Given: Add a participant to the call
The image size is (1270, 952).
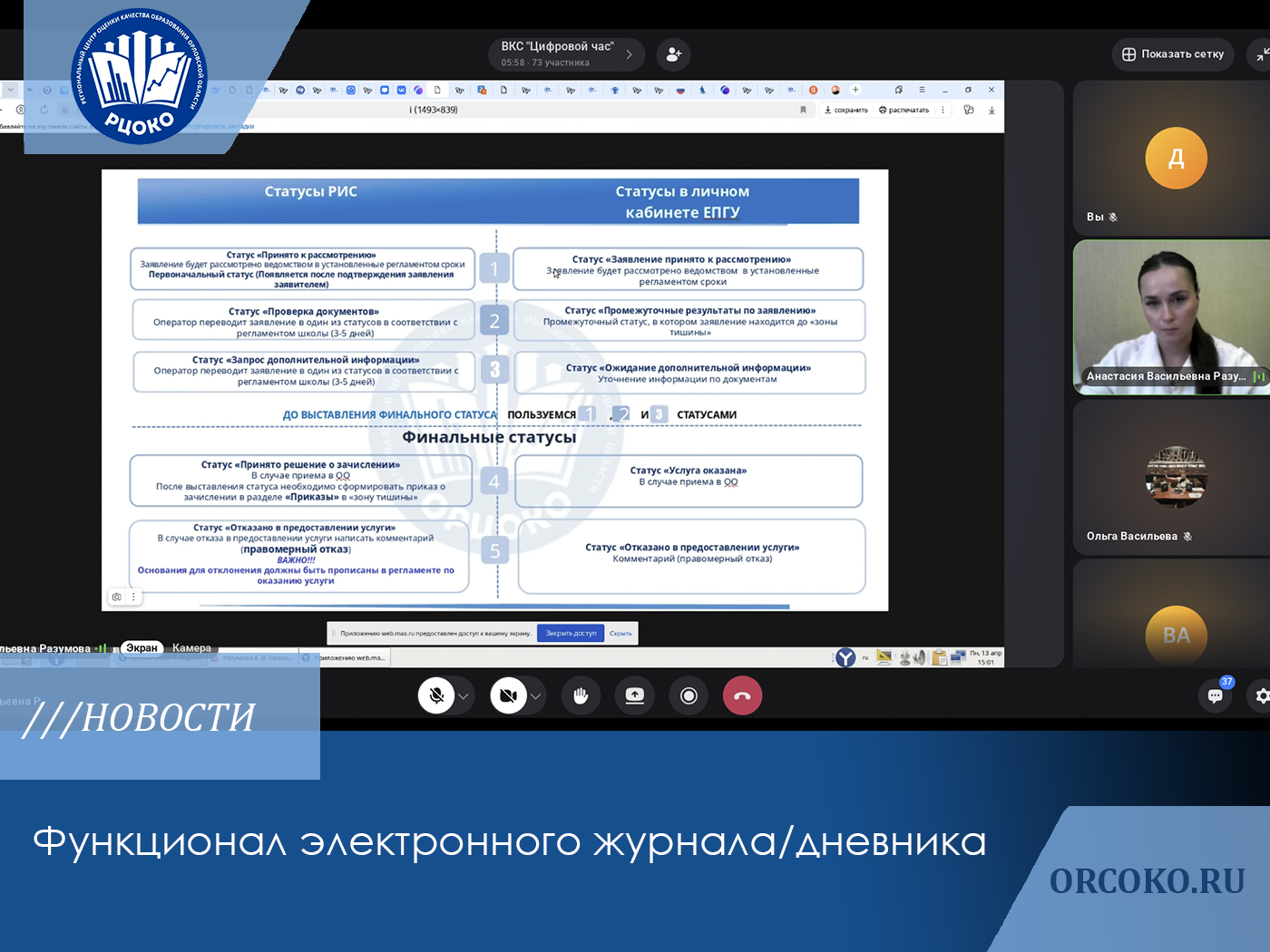Looking at the screenshot, I should pyautogui.click(x=673, y=54).
